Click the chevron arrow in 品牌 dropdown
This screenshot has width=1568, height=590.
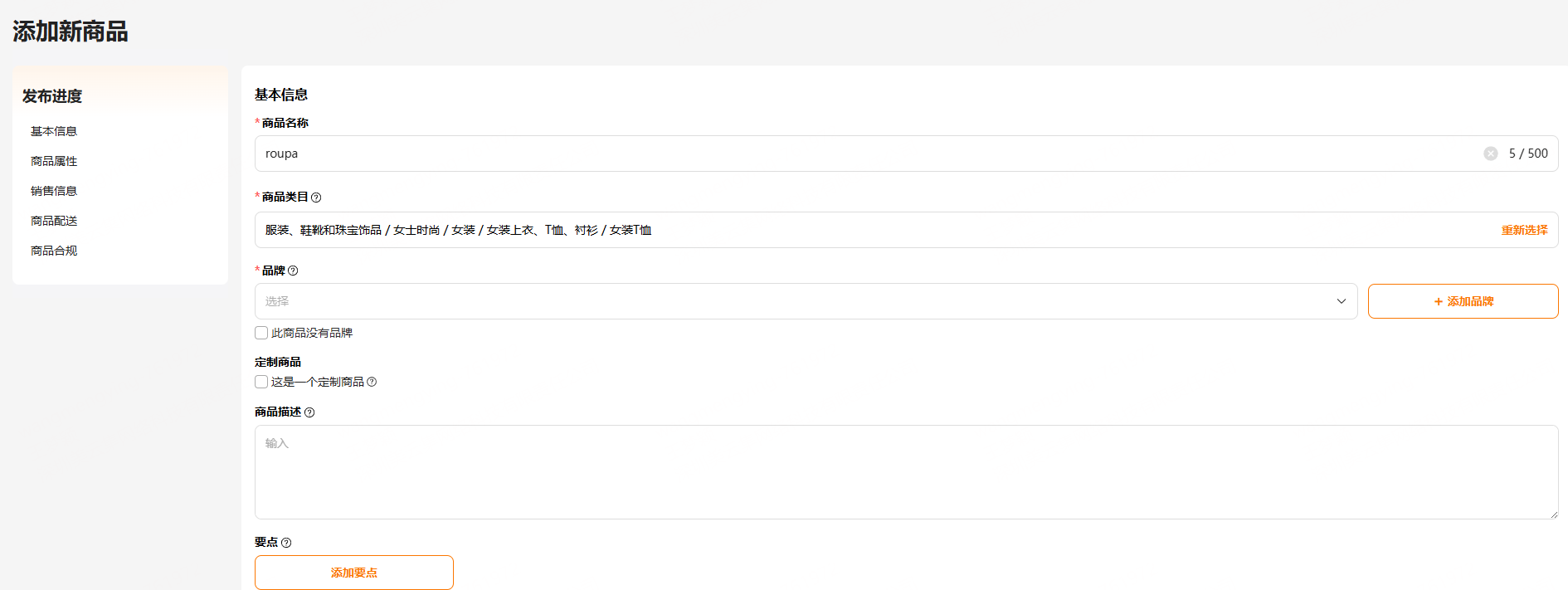pos(1341,301)
